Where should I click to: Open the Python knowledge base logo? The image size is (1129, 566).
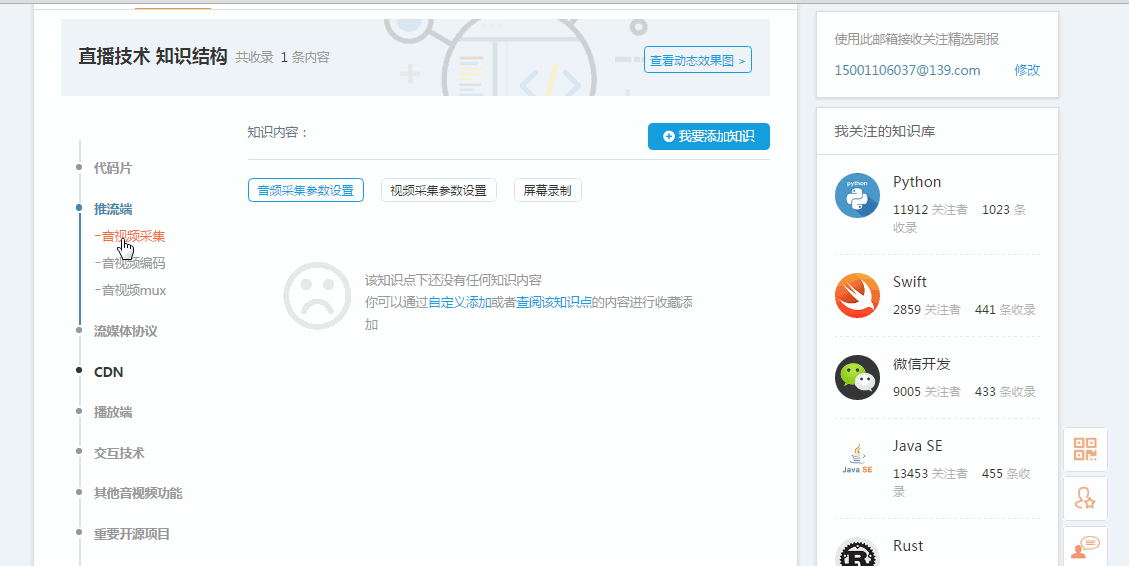(x=857, y=195)
